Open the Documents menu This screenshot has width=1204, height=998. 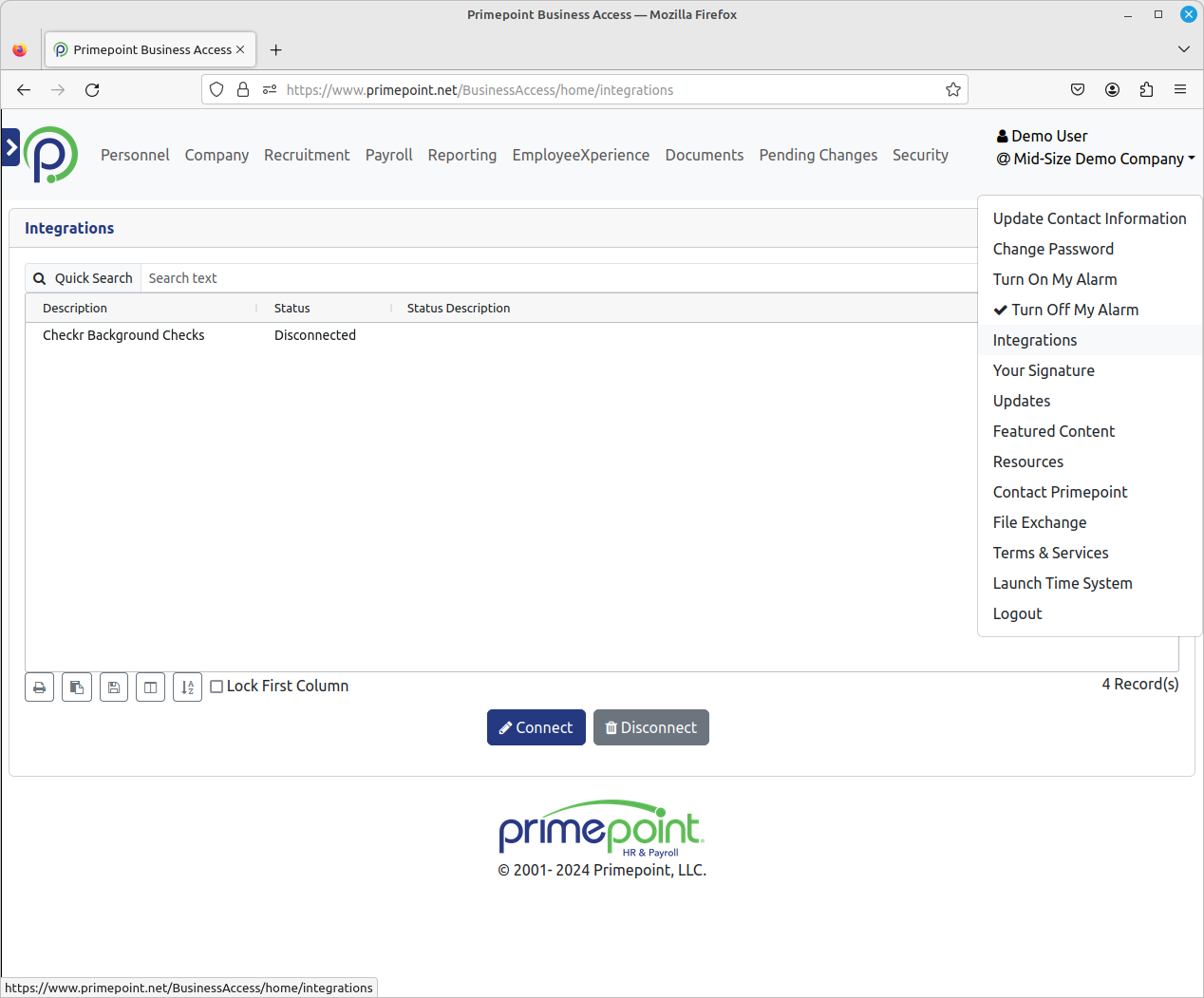705,155
